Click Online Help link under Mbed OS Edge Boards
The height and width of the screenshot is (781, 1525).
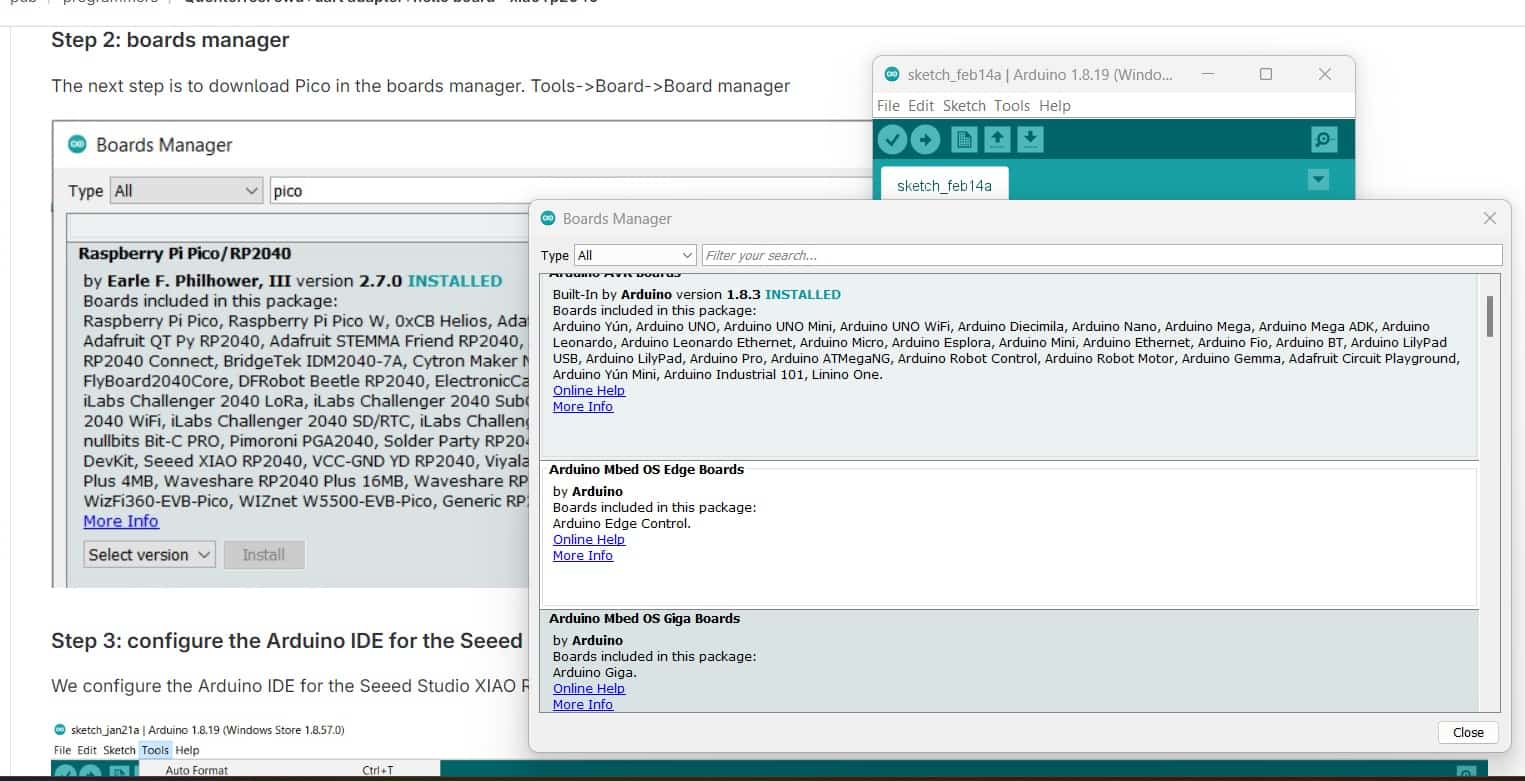point(589,540)
